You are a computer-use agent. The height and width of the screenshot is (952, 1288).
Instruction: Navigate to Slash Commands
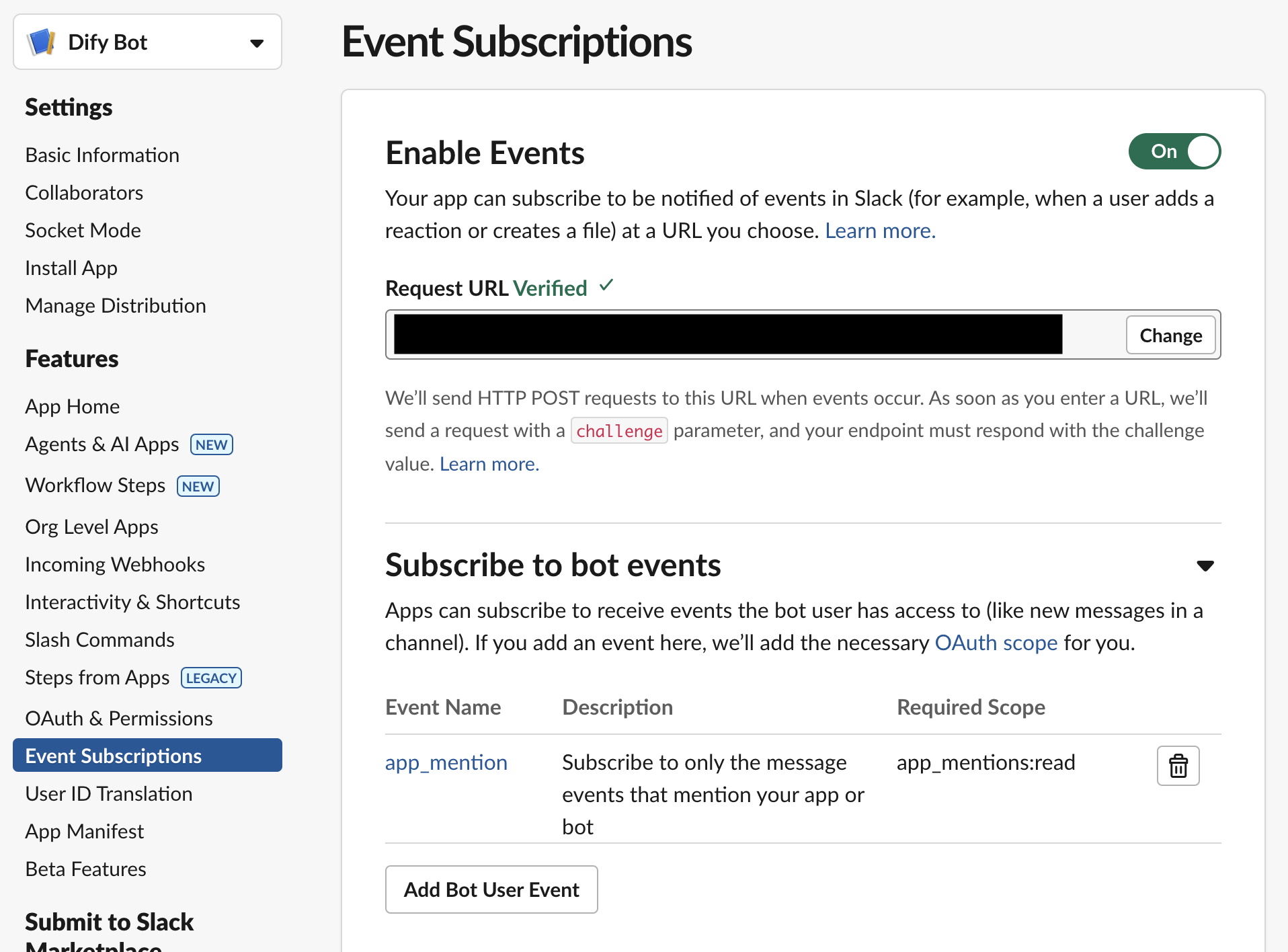[x=99, y=640]
